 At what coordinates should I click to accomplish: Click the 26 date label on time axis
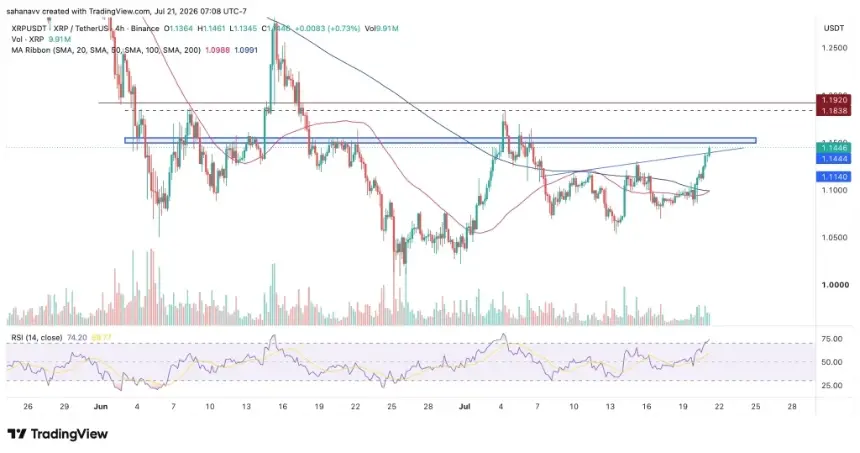(28, 406)
